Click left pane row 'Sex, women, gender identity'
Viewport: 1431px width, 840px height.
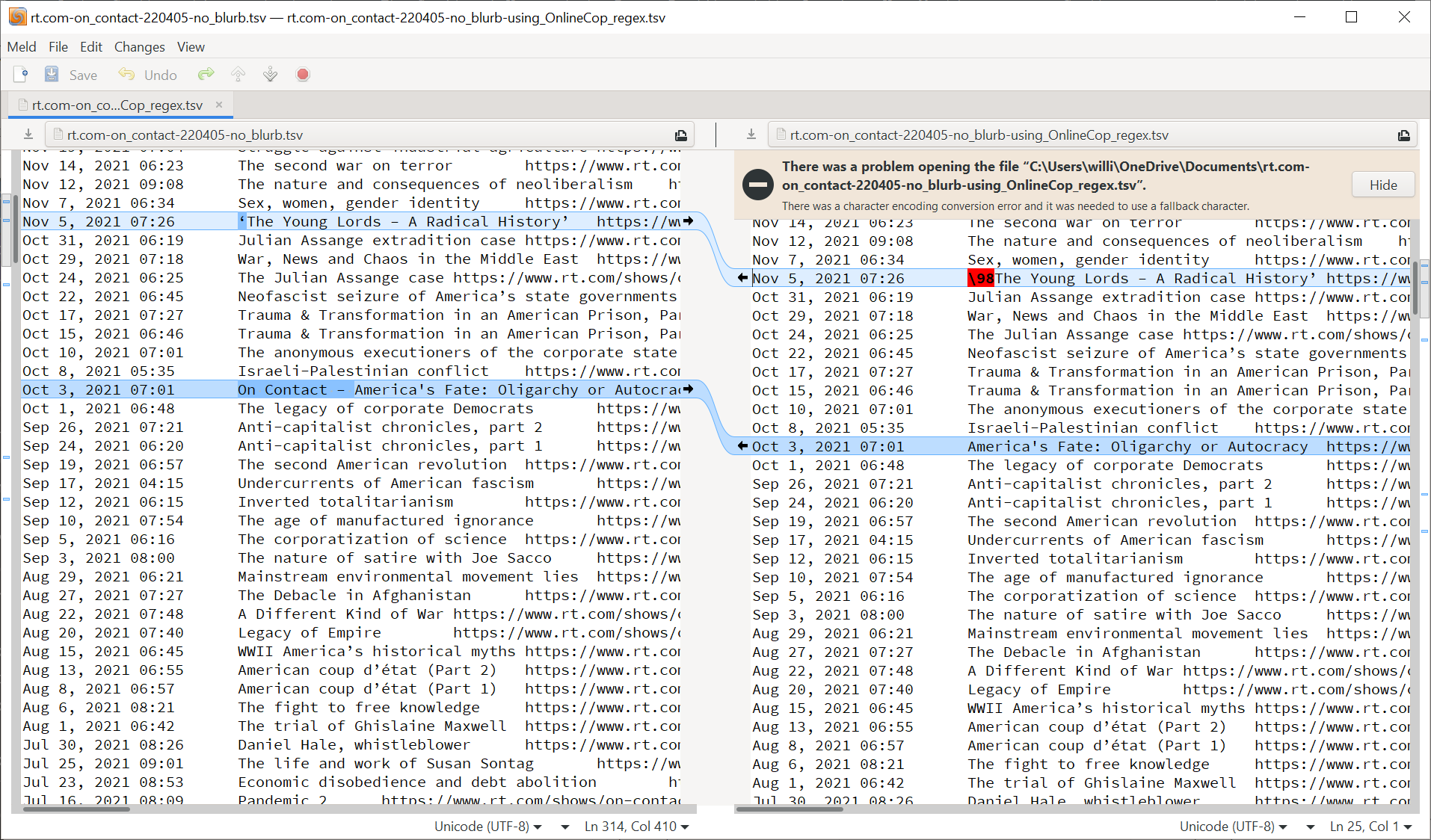tap(351, 203)
